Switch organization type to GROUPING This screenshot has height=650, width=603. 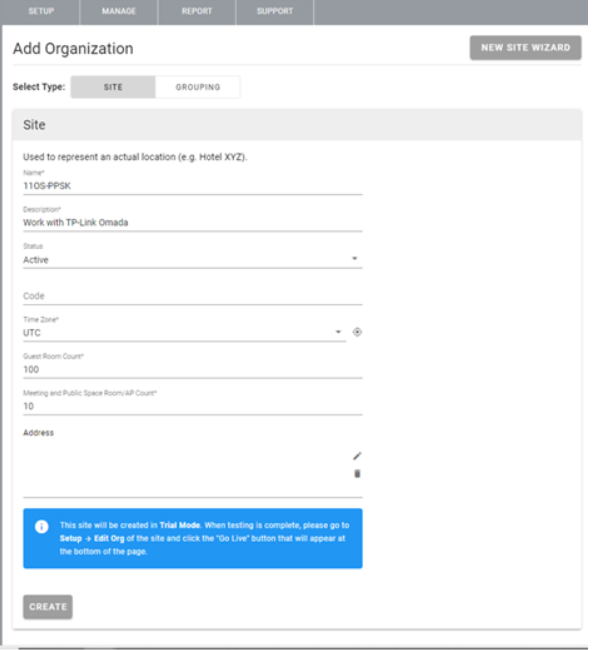point(198,87)
